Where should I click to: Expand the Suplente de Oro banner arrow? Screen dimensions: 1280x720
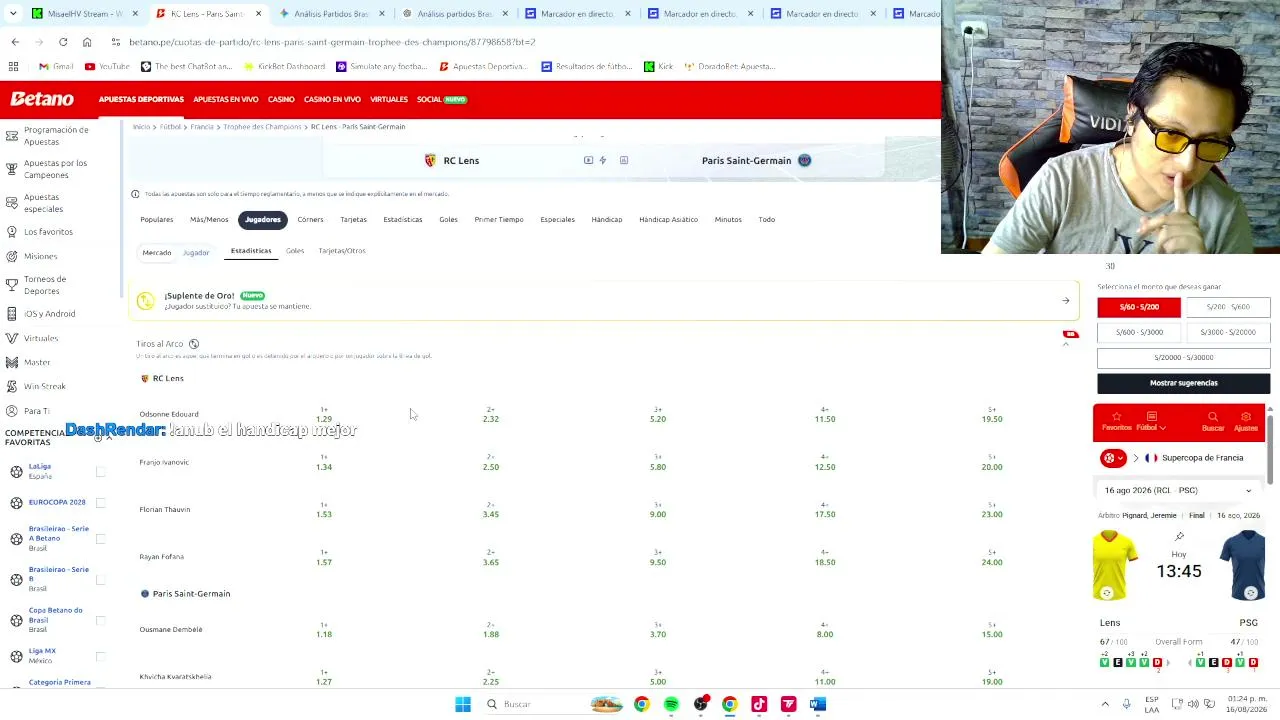[x=1066, y=300]
